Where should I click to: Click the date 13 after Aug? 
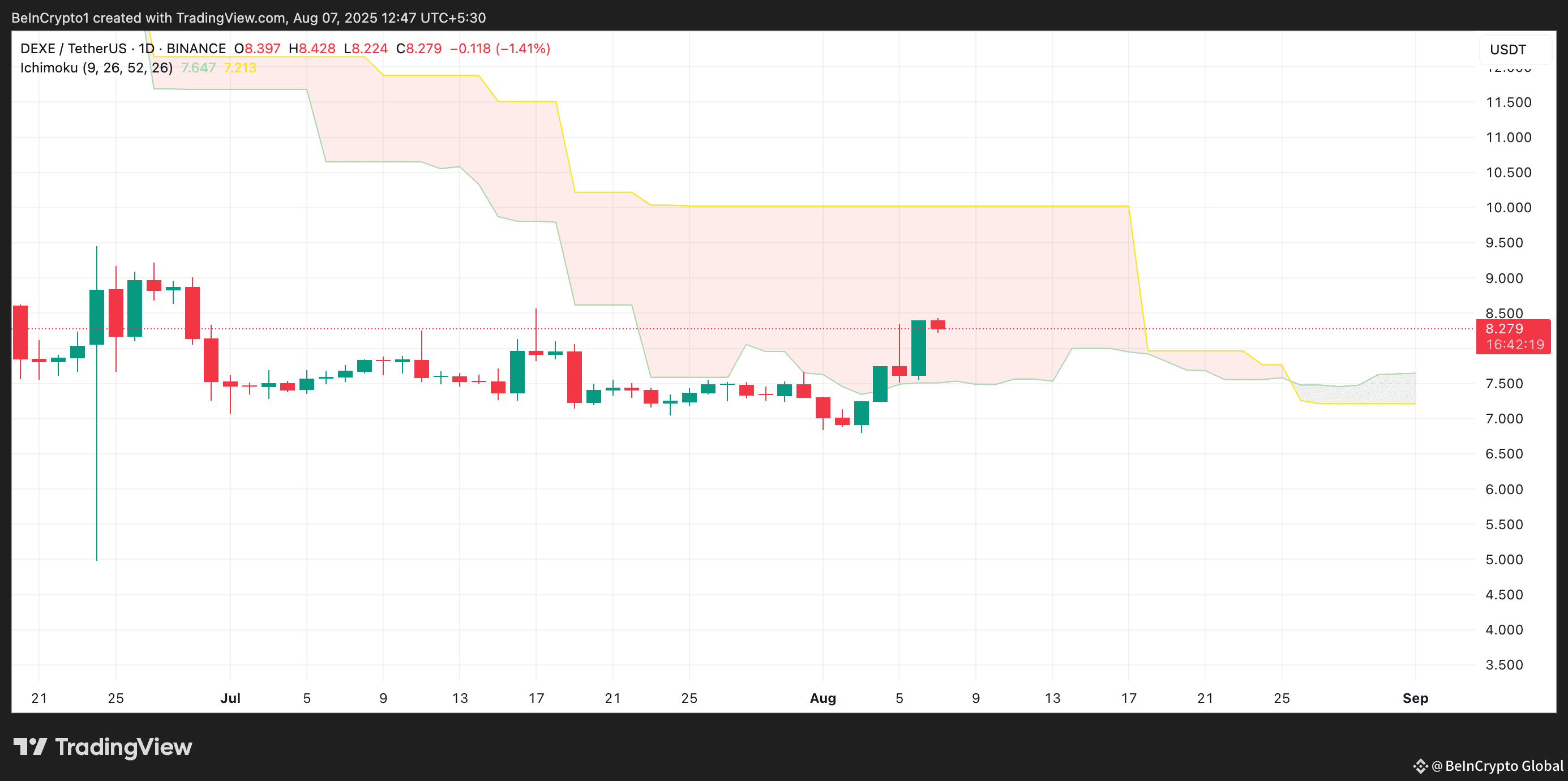[1052, 698]
